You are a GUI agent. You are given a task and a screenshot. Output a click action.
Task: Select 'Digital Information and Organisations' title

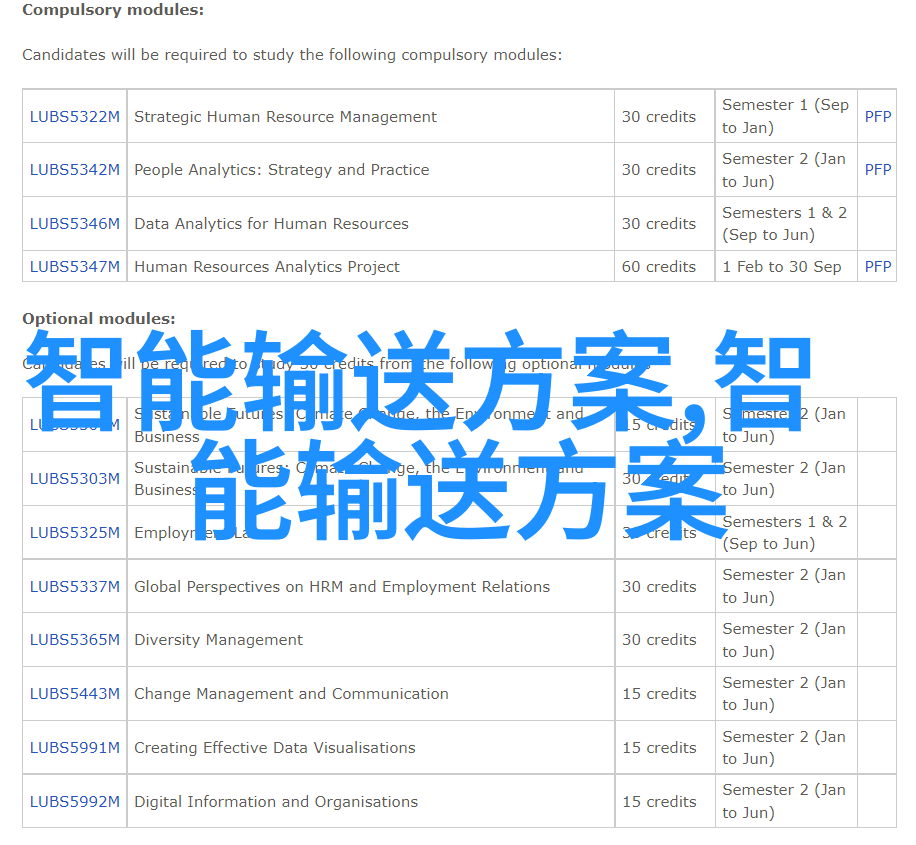276,802
